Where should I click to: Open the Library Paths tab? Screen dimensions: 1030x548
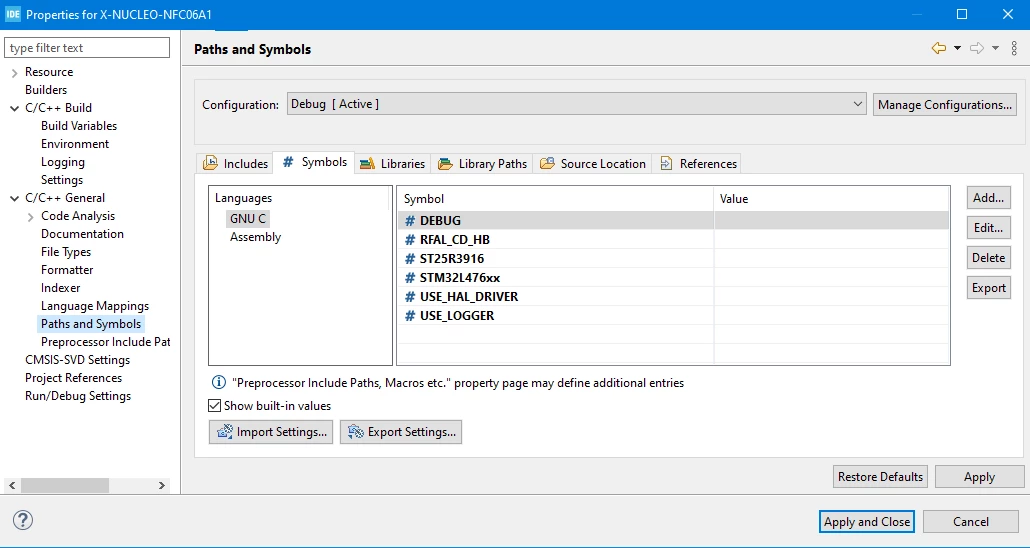482,164
